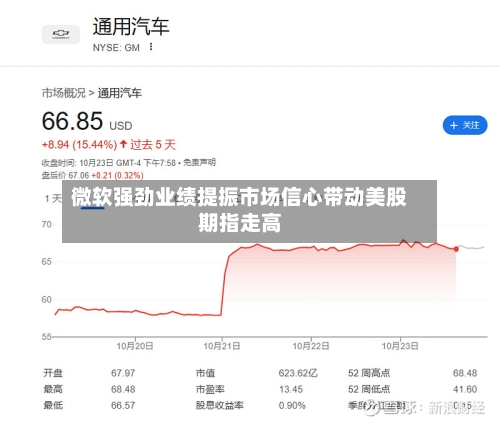The height and width of the screenshot is (423, 500).
Task: Click the 开盘 value 67.97
Action: [x=123, y=373]
